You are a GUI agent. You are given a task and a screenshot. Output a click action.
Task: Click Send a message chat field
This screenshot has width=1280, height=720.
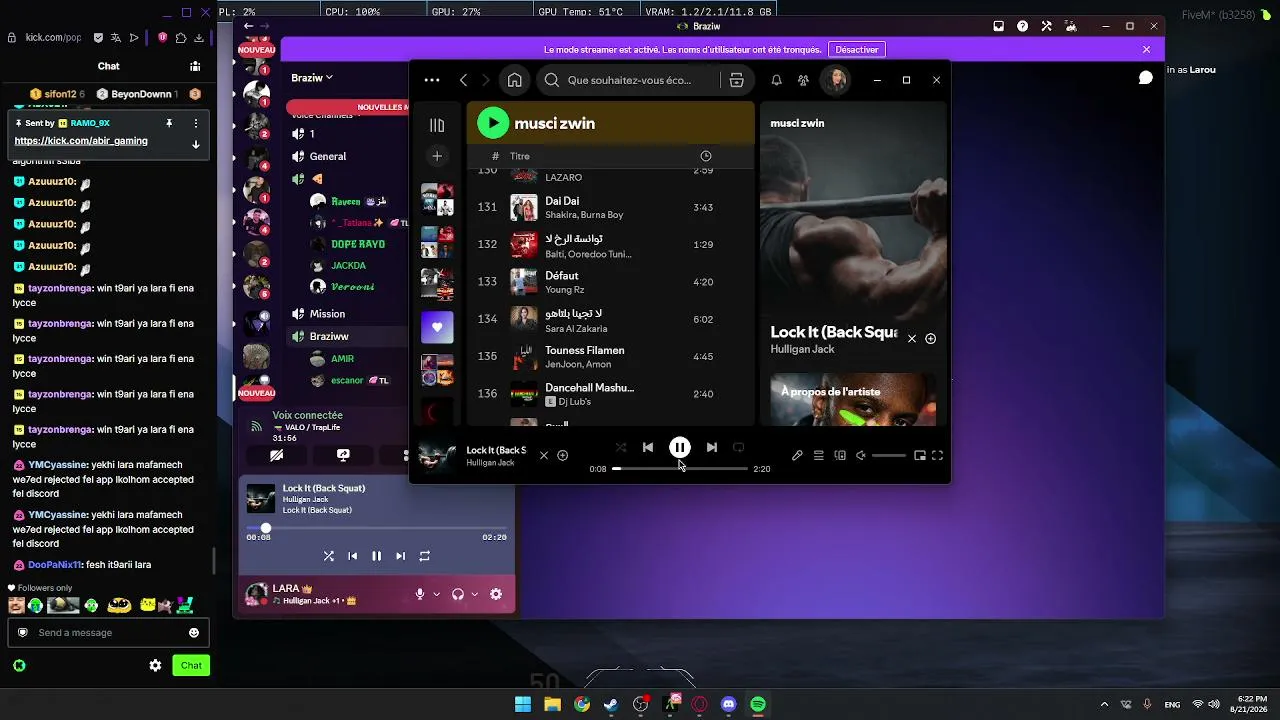pyautogui.click(x=108, y=633)
